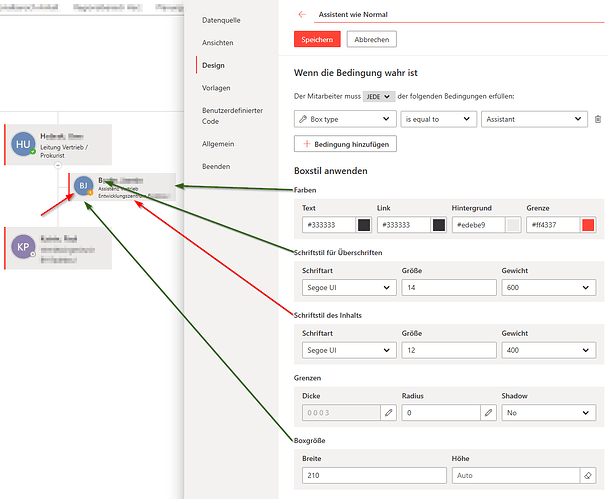Viewport: 608px width, 499px height.
Task: Click the HU avatar in the org chart
Action: (23, 144)
